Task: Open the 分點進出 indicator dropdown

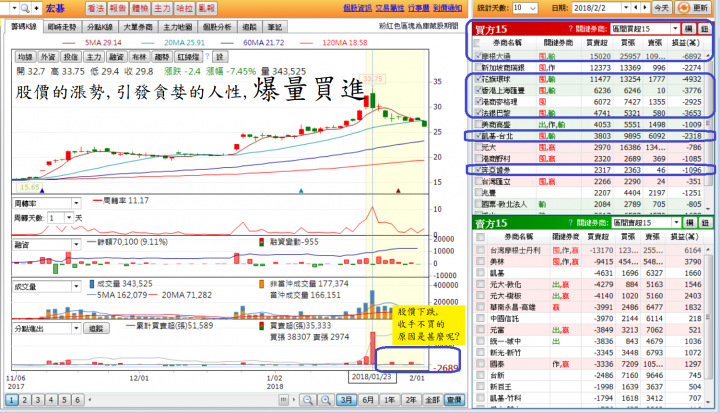Action: coord(76,328)
